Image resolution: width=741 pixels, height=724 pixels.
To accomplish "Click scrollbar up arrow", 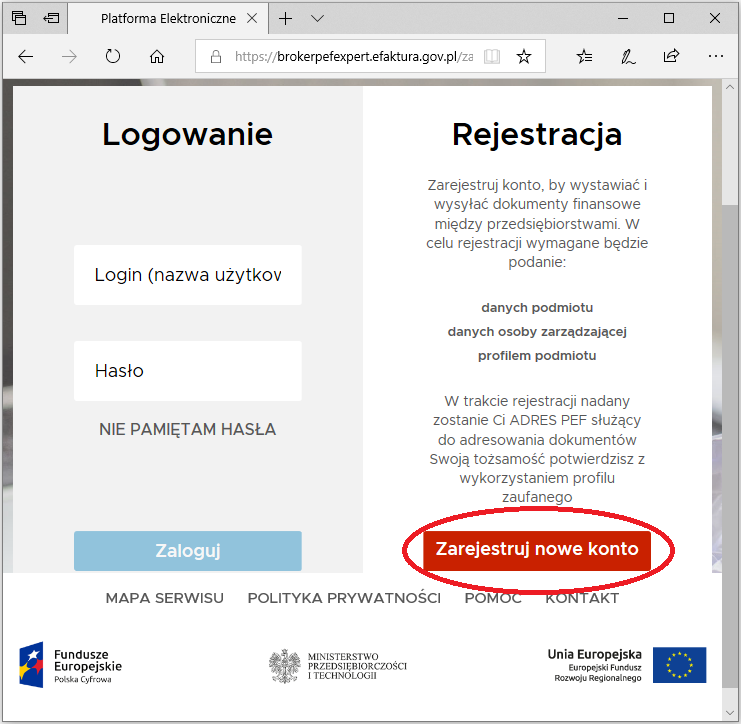I will click(729, 87).
